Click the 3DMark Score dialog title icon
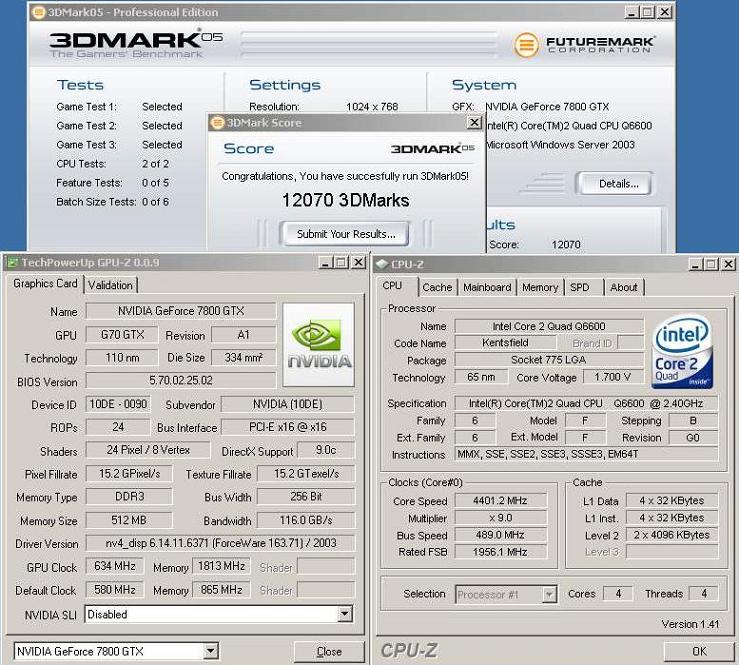The width and height of the screenshot is (739, 665). point(217,123)
